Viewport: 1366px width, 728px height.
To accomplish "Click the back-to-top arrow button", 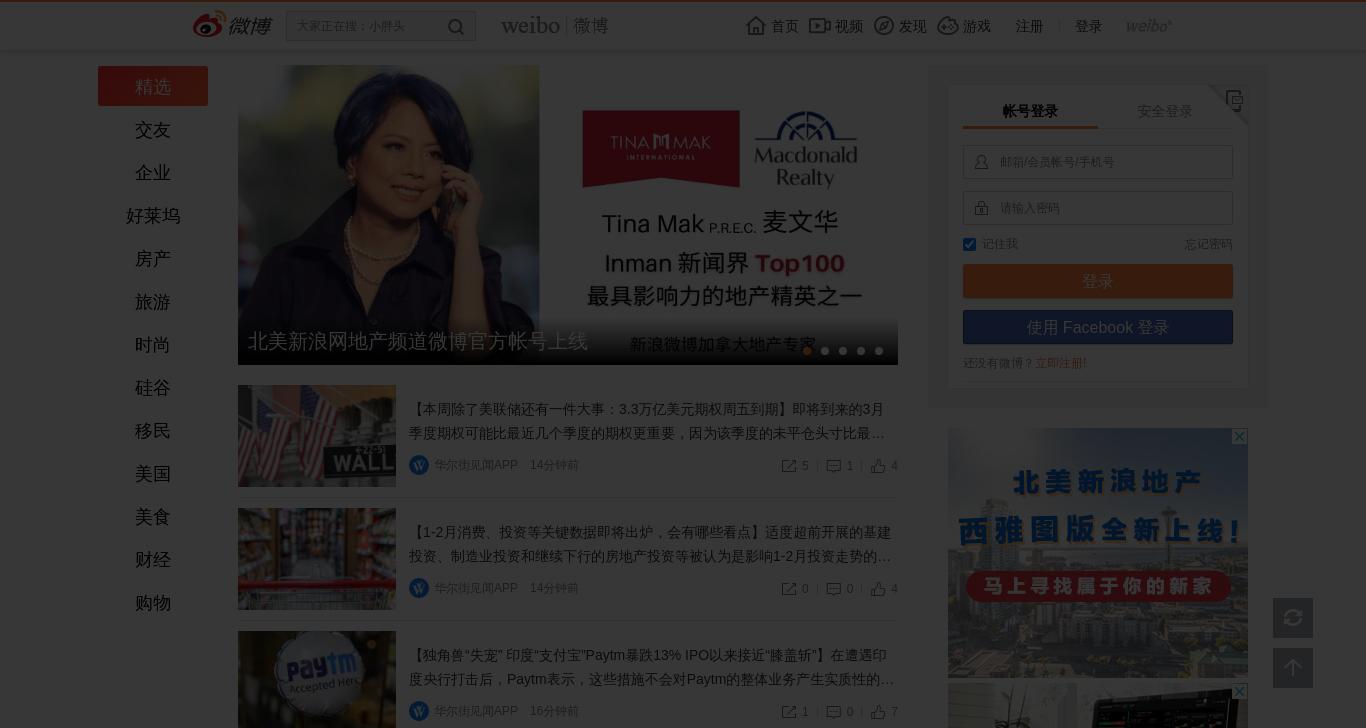I will (1293, 668).
